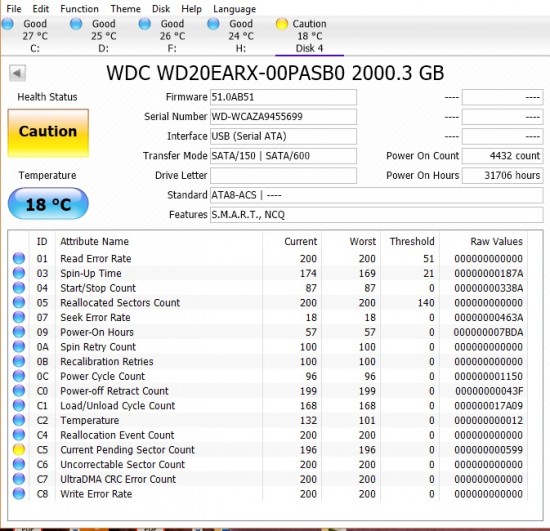Select the H: drive status icon
The height and width of the screenshot is (531, 550).
tap(213, 24)
